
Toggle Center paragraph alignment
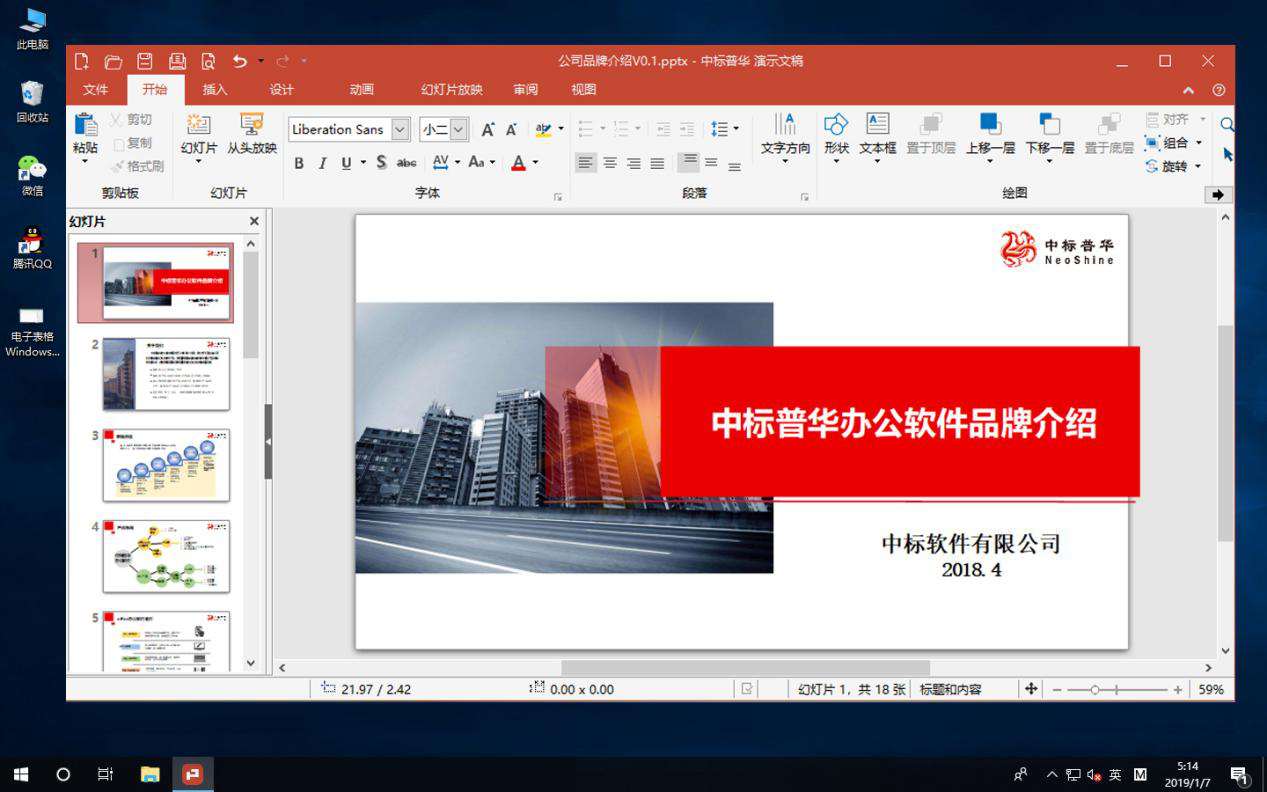coord(610,162)
